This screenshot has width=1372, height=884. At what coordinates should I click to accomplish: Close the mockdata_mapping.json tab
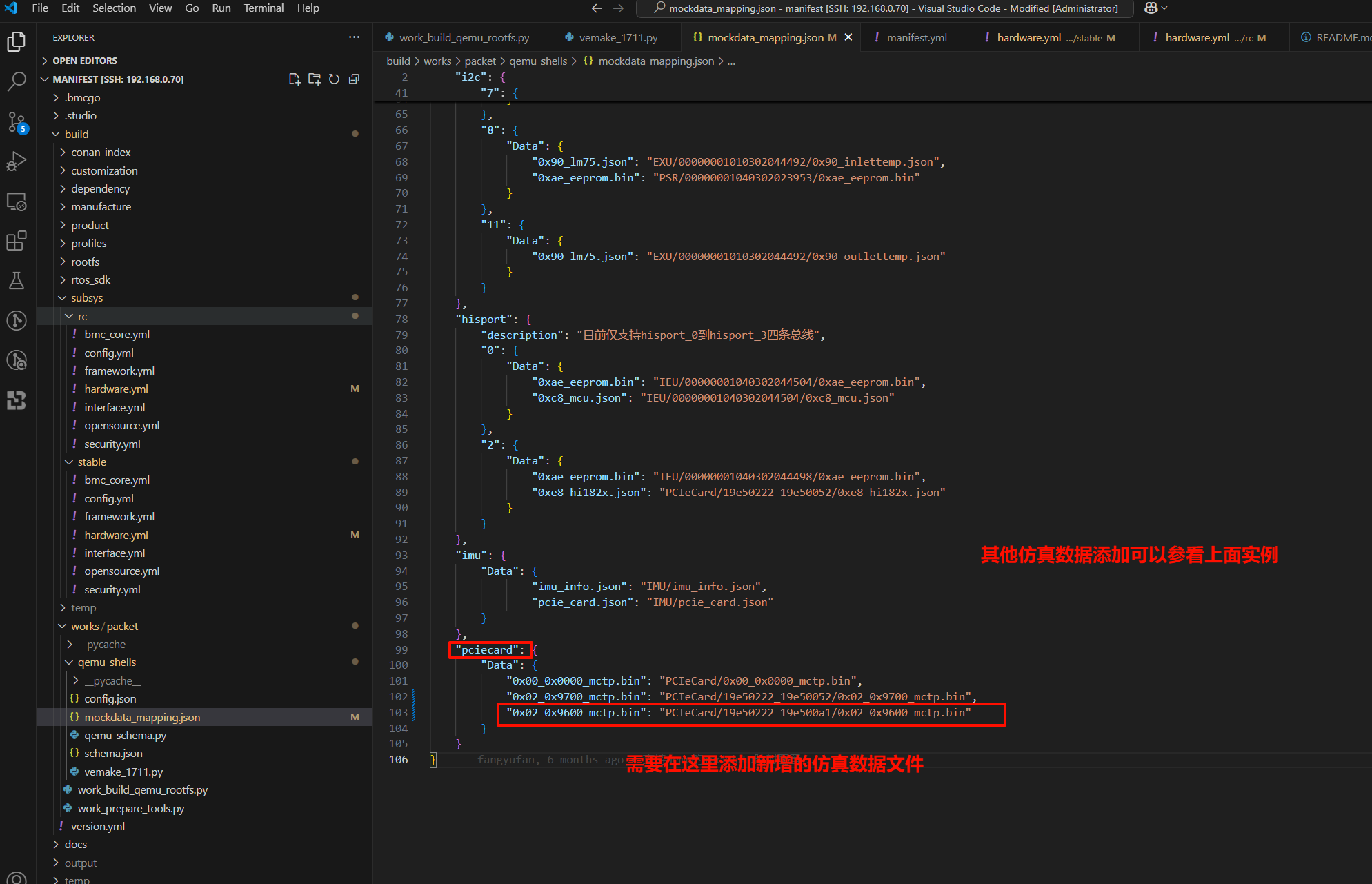(x=848, y=37)
